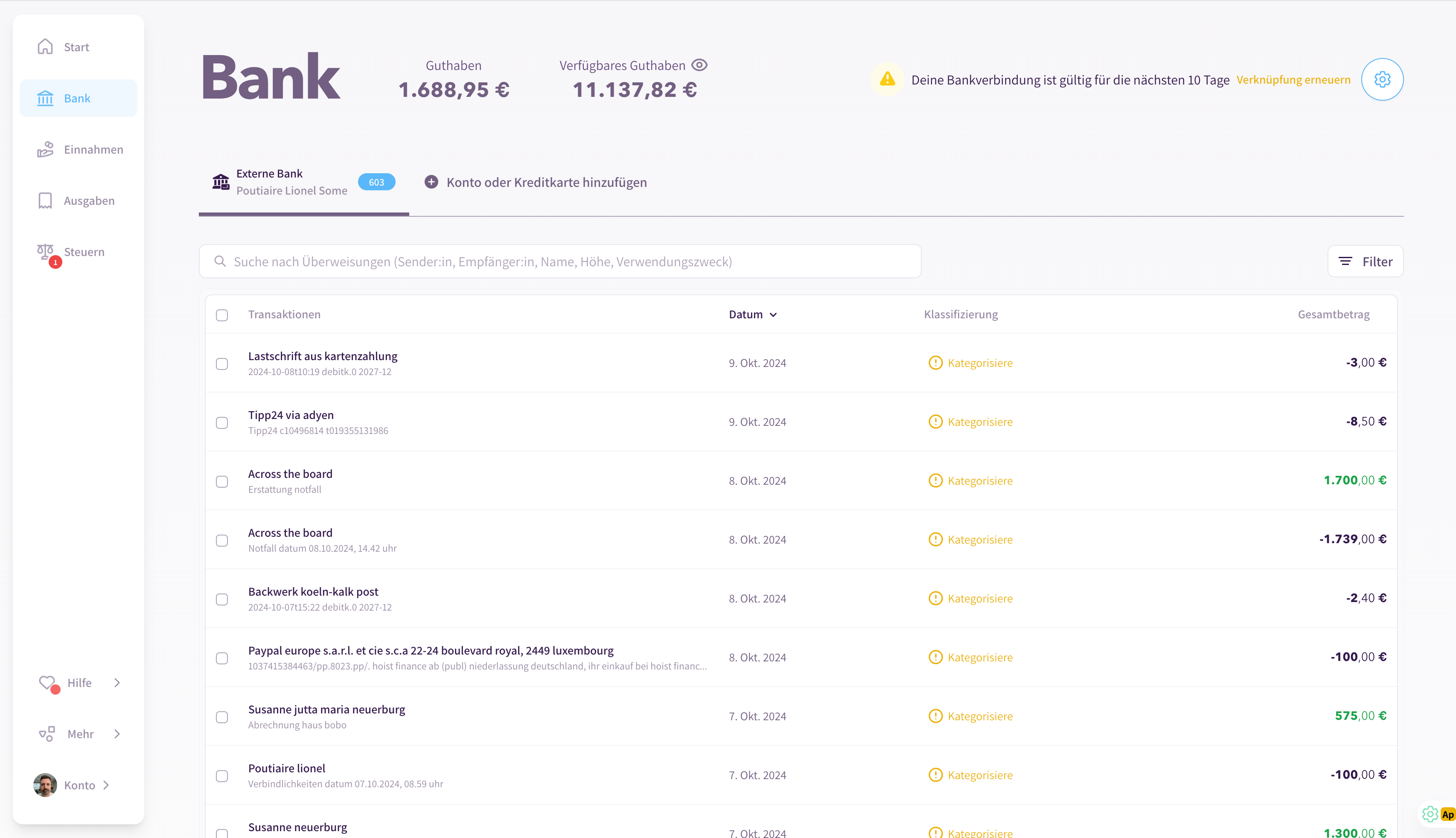Open the Filter button
Screen dimensions: 1456x838
1365,261
